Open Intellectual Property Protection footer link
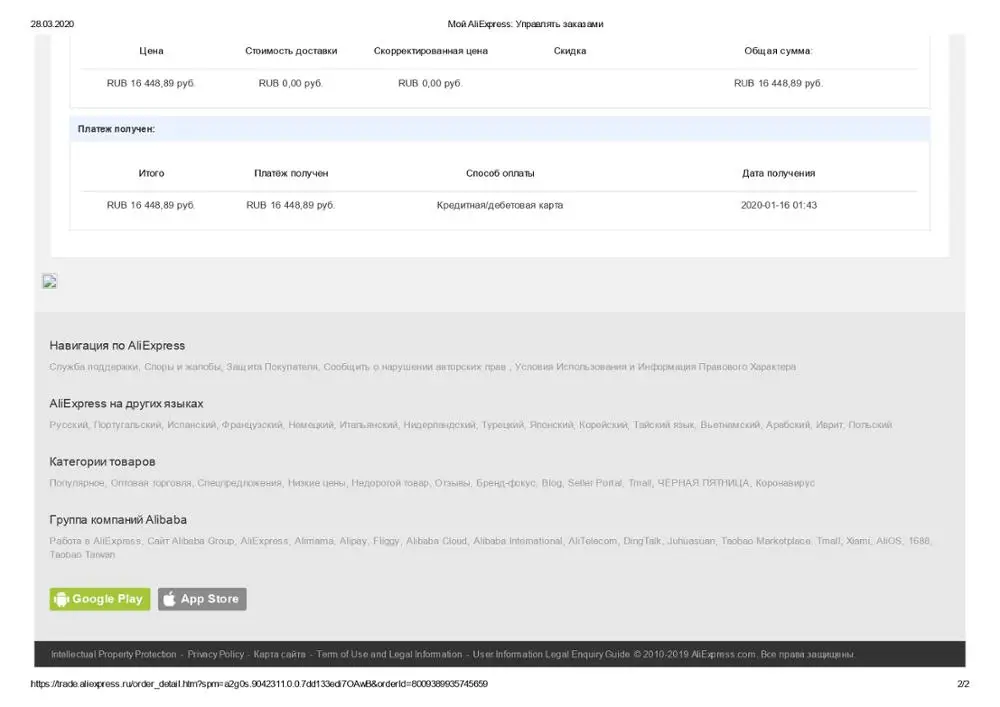 114,655
